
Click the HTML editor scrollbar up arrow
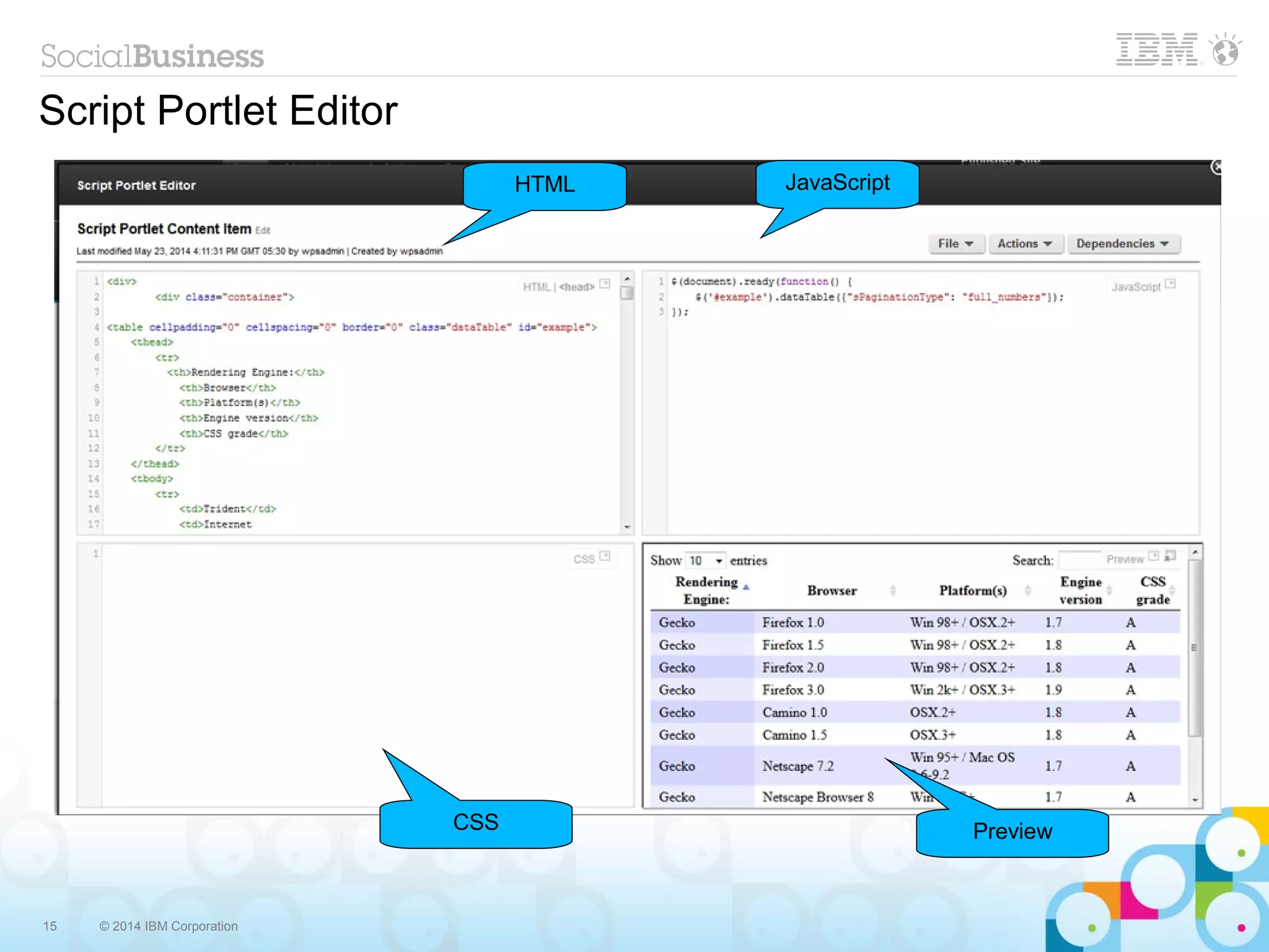tap(627, 279)
